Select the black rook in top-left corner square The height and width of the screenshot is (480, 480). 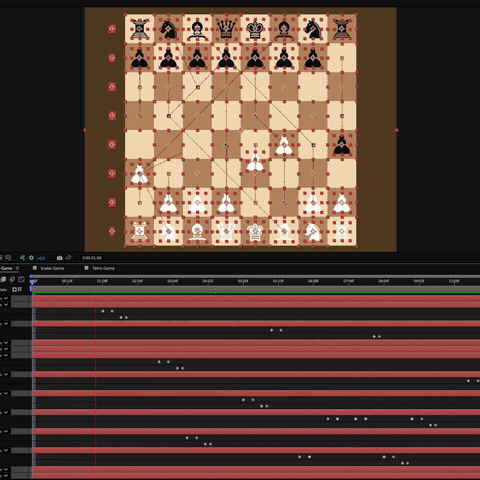(139, 29)
